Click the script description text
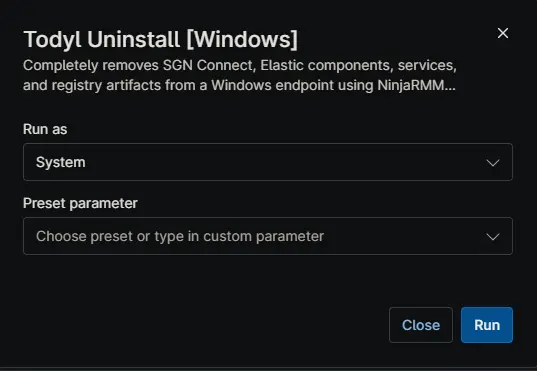537x371 pixels. coord(239,75)
